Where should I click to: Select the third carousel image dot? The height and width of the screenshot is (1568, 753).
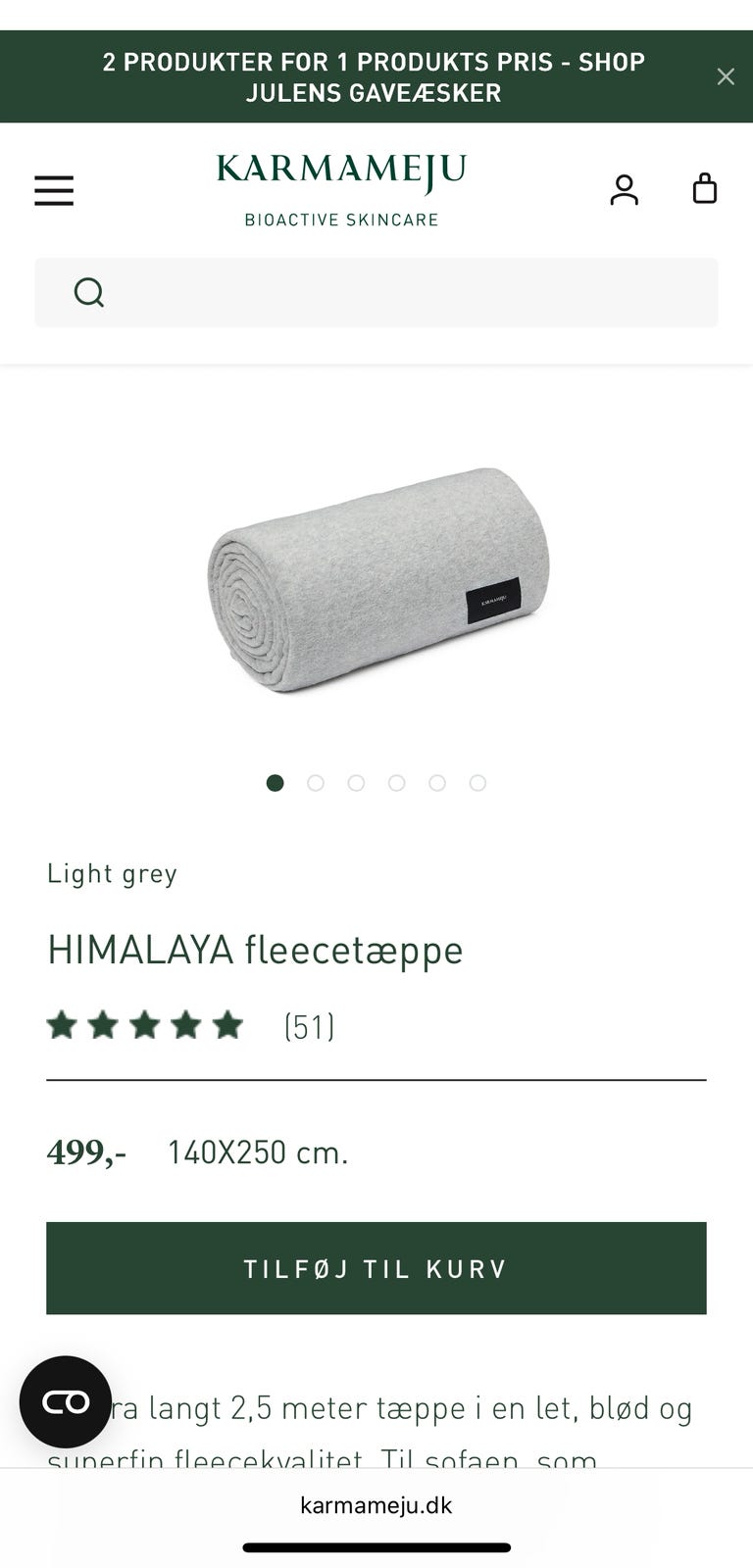point(356,783)
